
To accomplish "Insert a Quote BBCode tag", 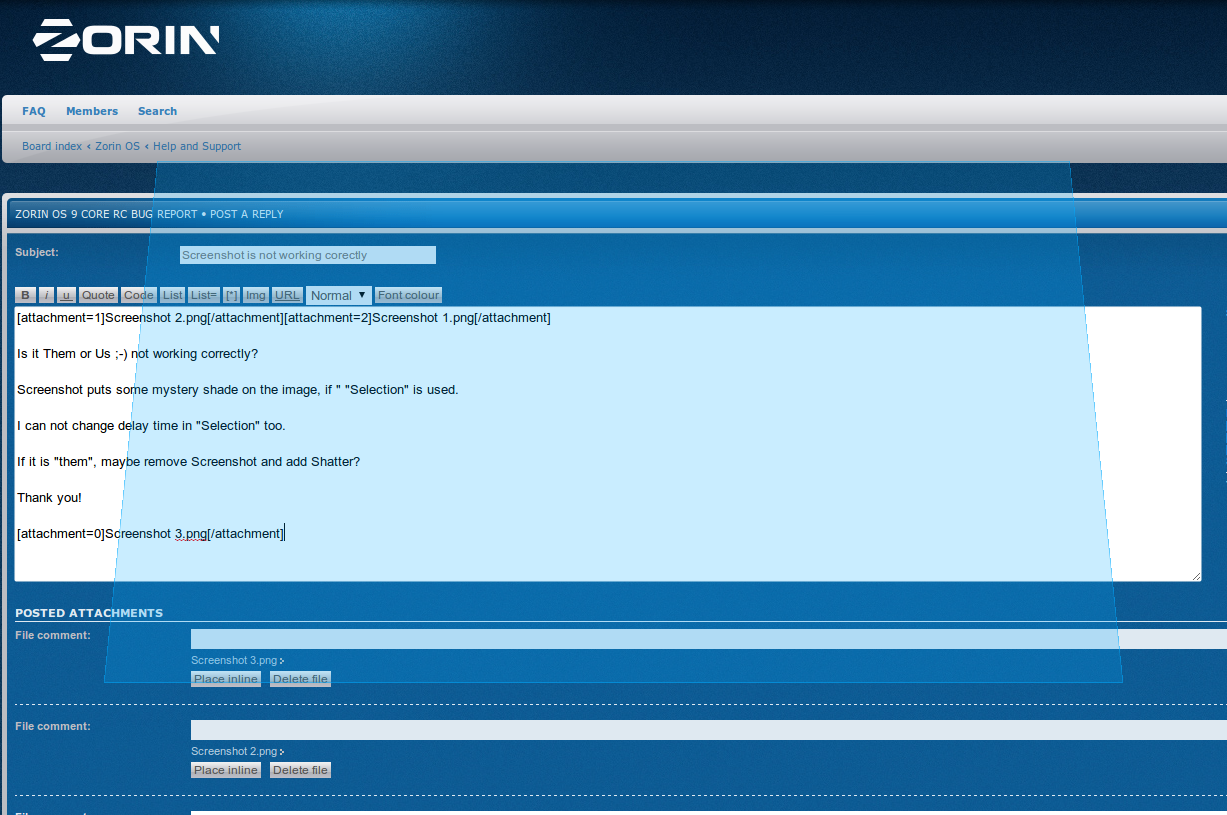I will (98, 295).
